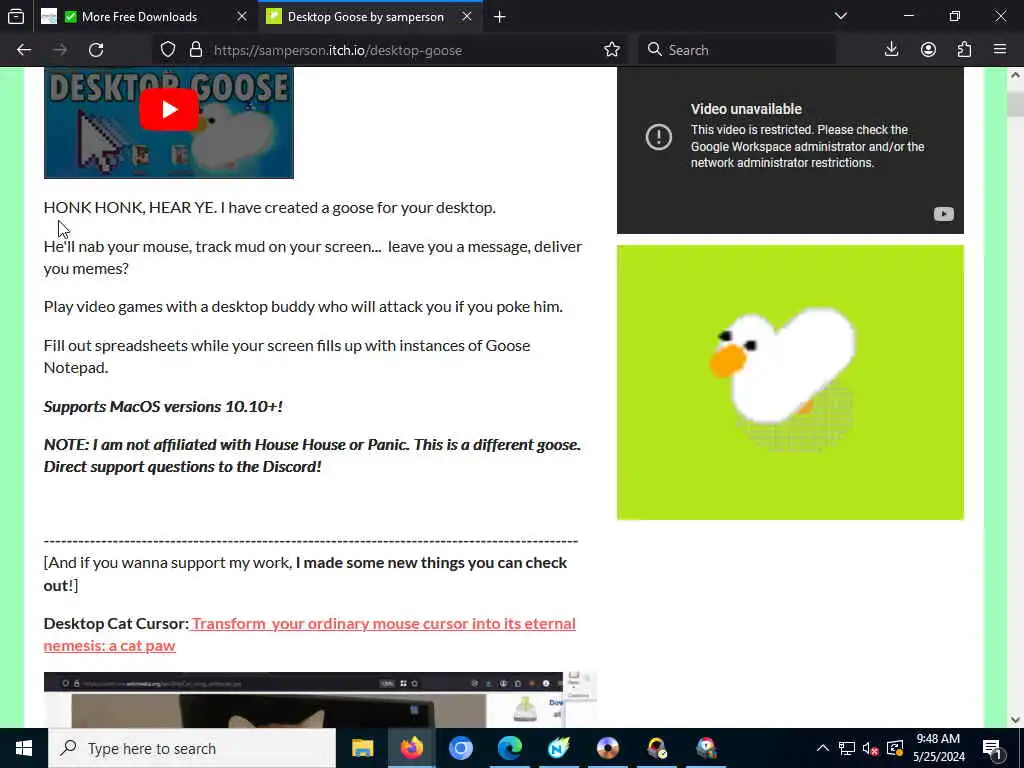Open the blue N comet taskbar app
The image size is (1024, 768).
[558, 748]
